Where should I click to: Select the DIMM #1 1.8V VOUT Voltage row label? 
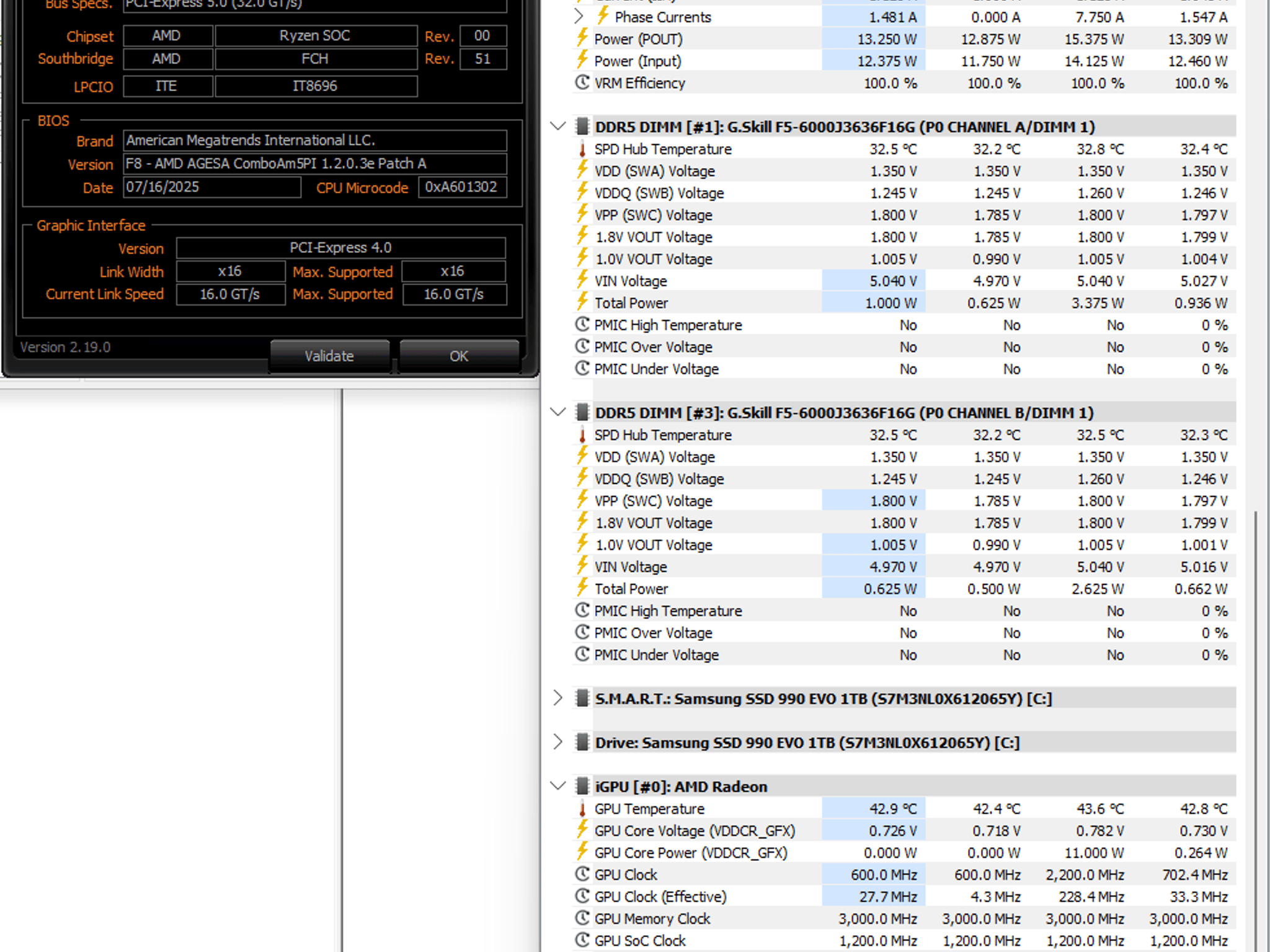tap(654, 237)
